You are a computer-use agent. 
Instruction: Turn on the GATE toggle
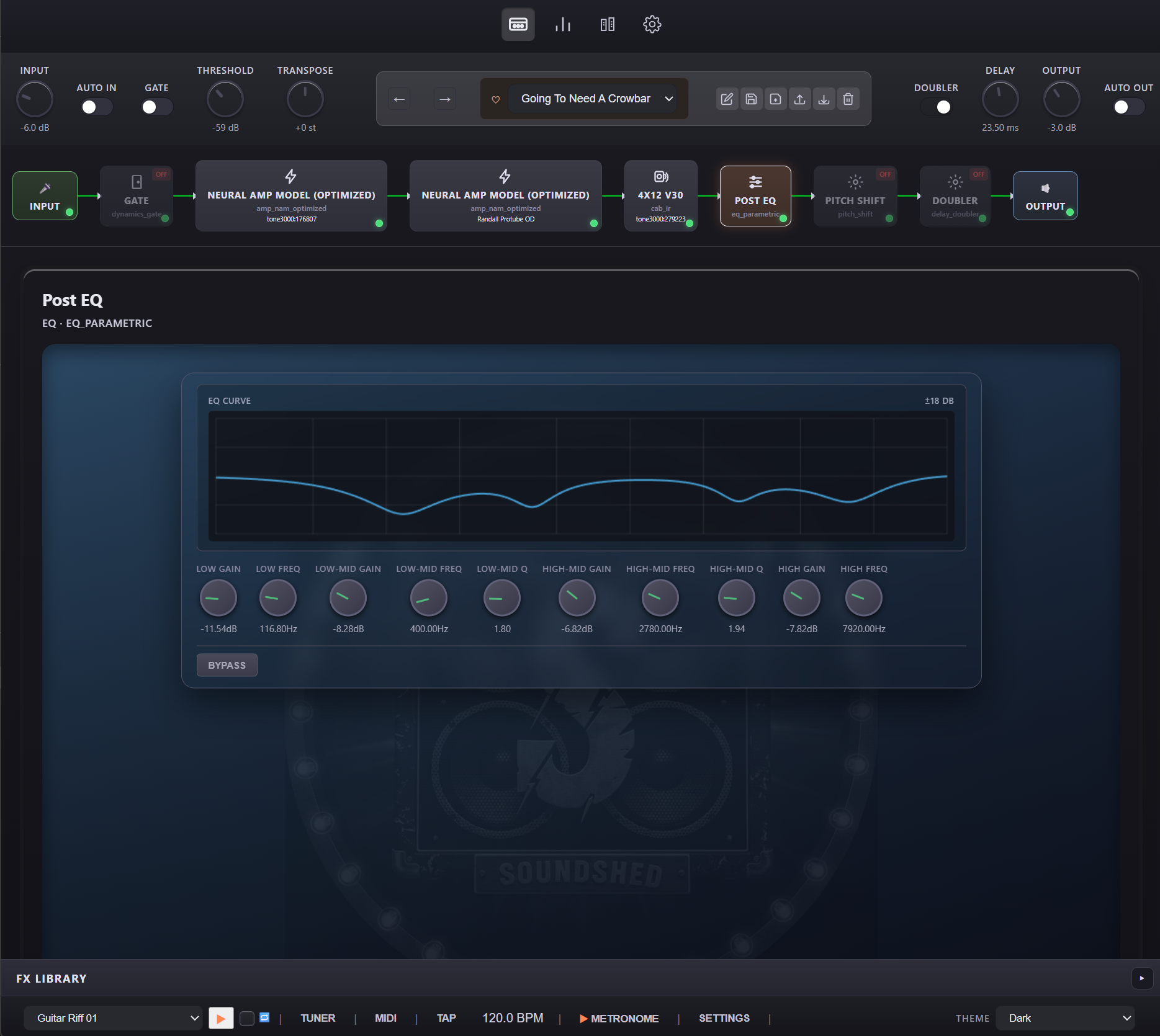(x=156, y=107)
